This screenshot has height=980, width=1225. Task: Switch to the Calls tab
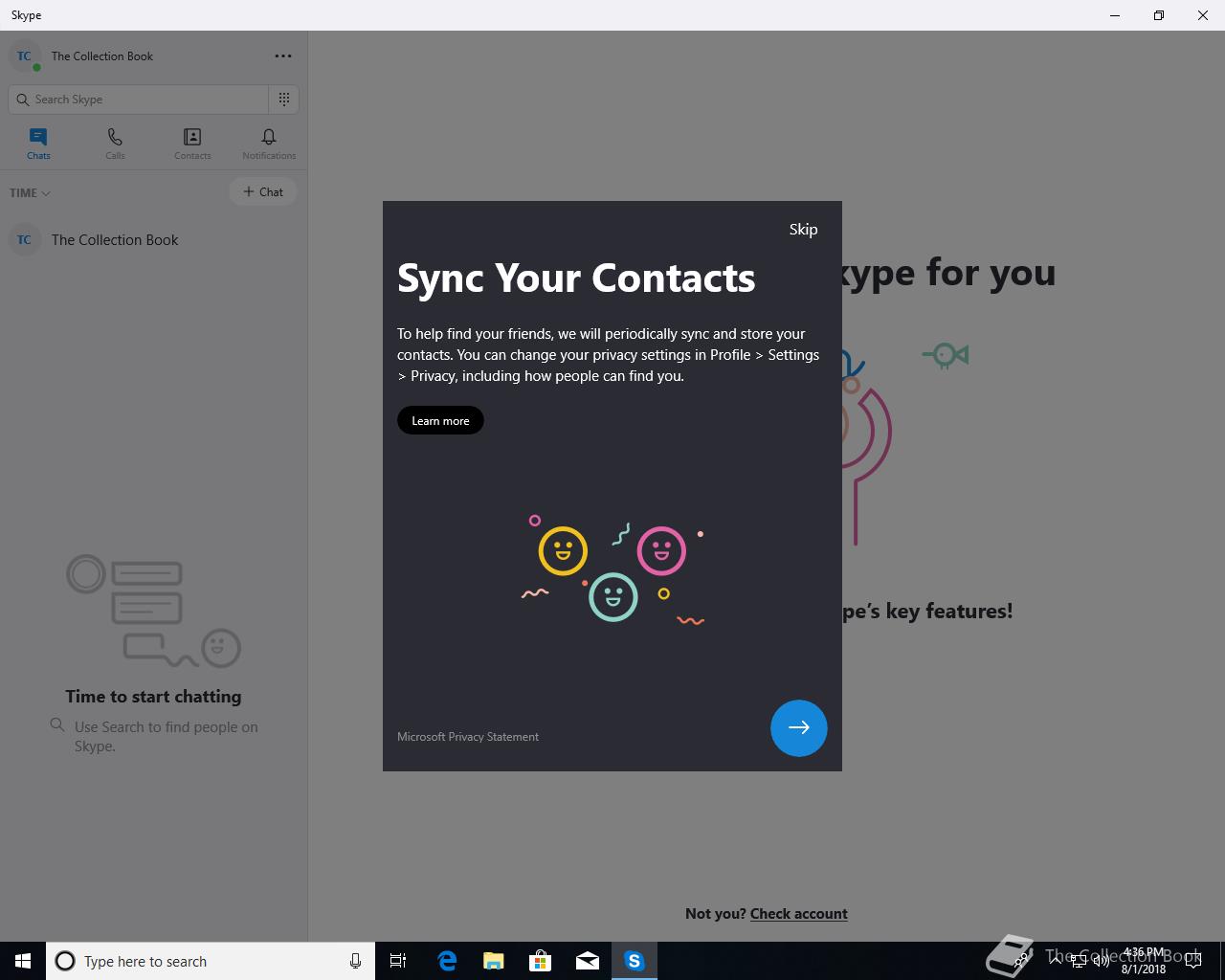point(115,144)
